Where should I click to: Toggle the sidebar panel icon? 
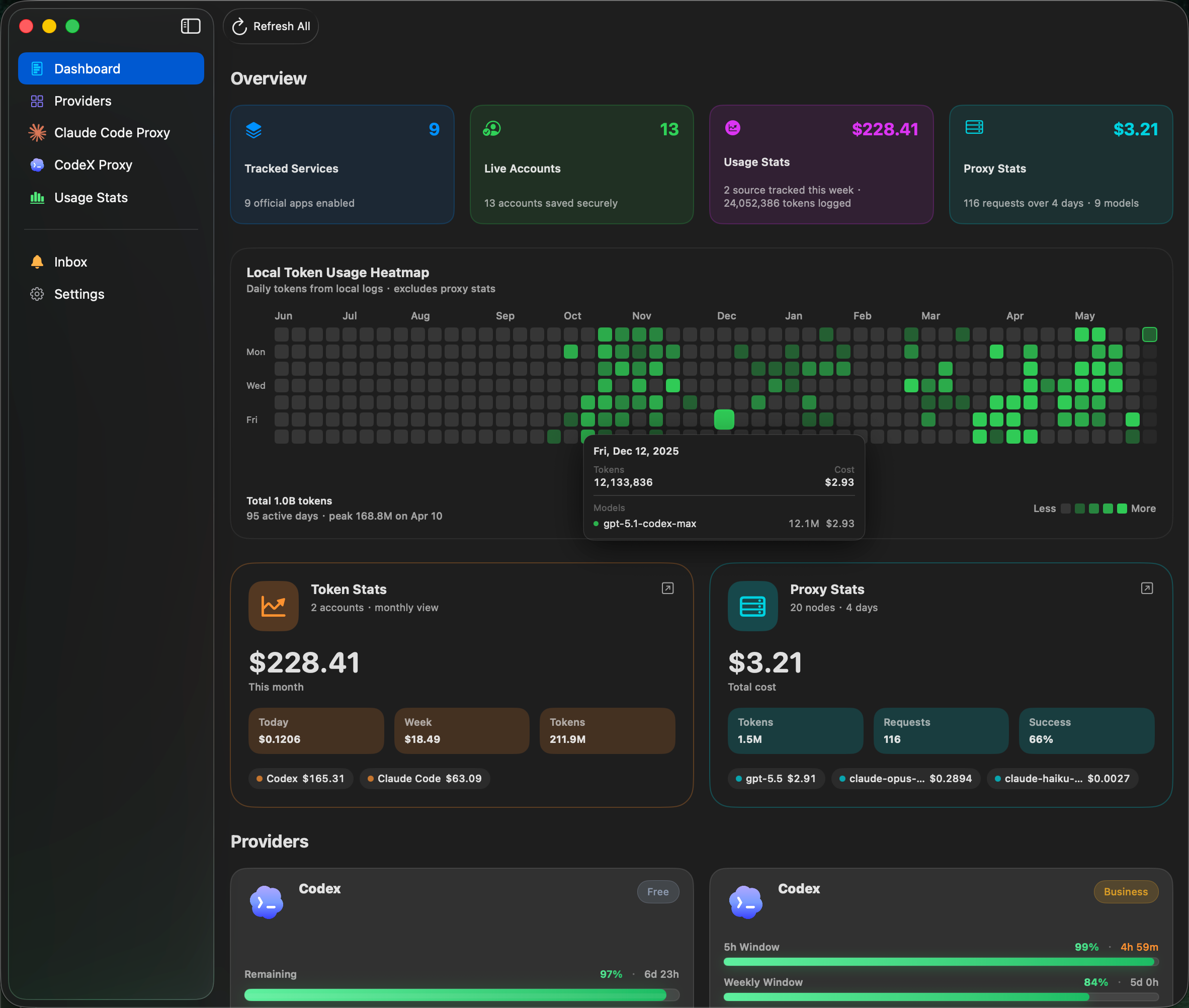(x=190, y=26)
